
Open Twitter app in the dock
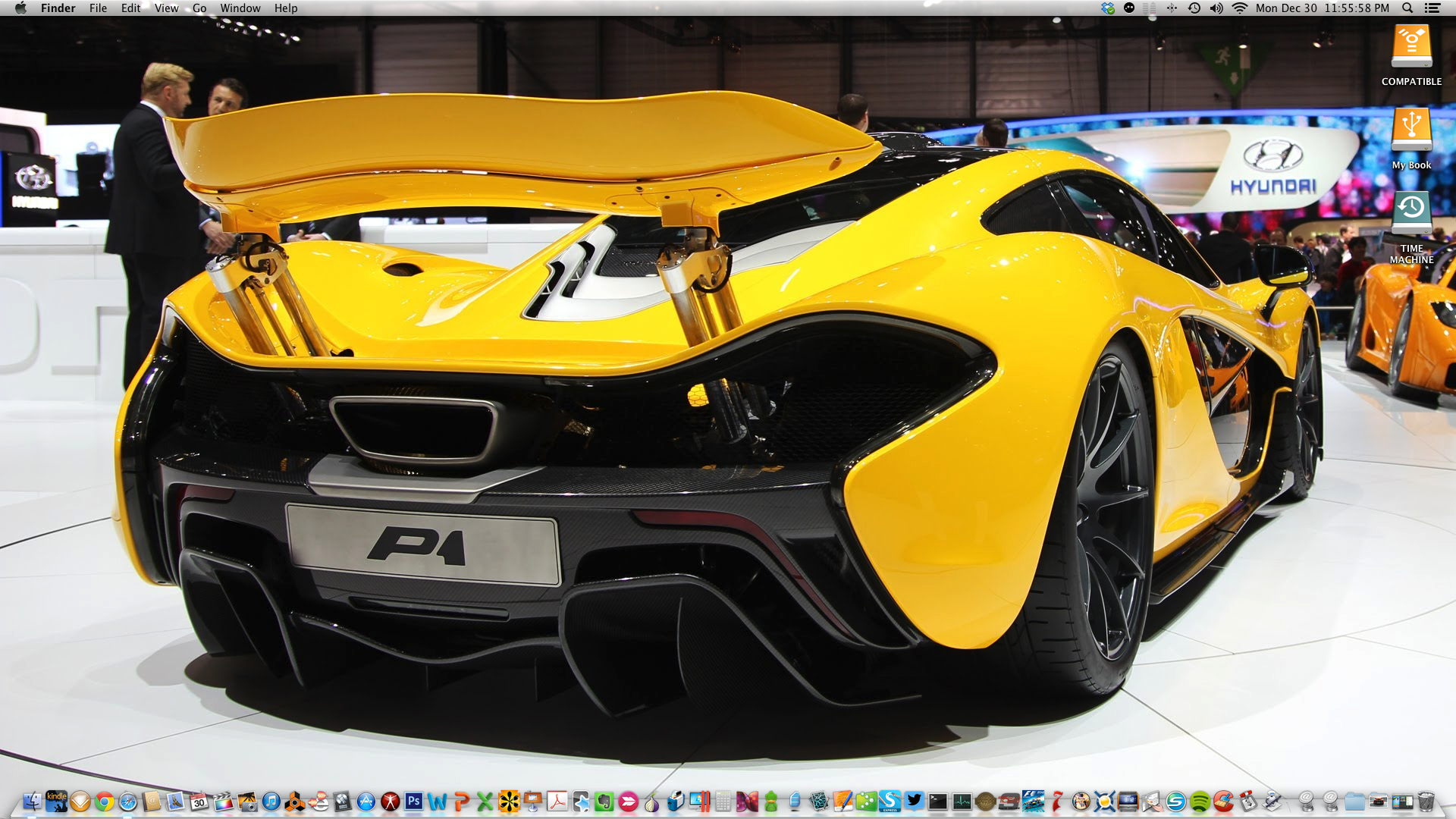tap(914, 801)
